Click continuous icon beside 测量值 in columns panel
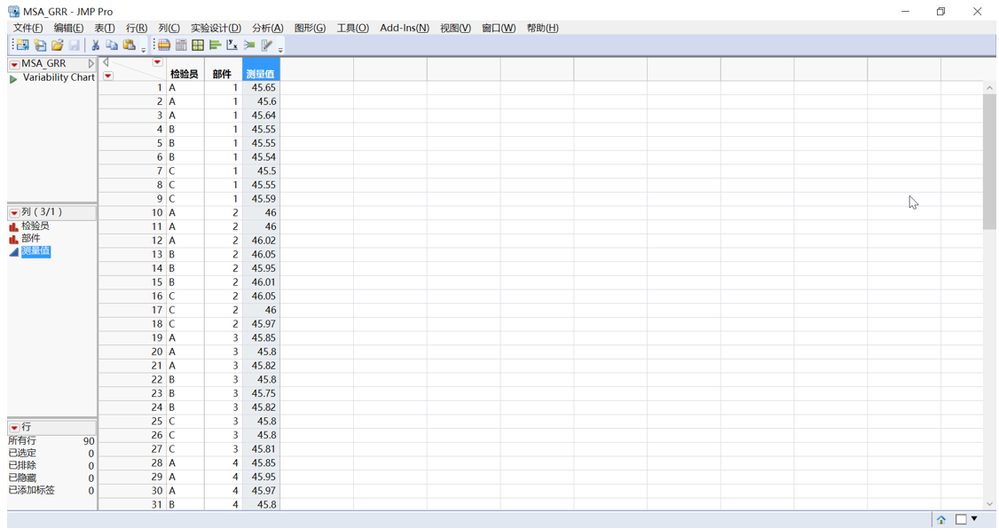This screenshot has height=531, width=999. coord(13,252)
